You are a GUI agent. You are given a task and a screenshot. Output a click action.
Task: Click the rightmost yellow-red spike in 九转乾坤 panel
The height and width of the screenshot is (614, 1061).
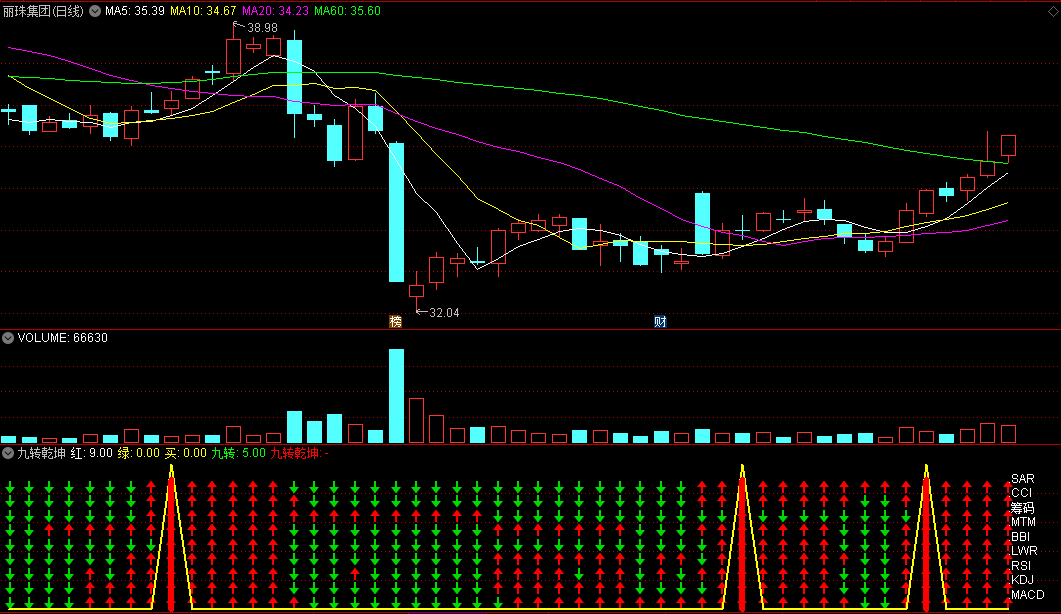tap(926, 538)
